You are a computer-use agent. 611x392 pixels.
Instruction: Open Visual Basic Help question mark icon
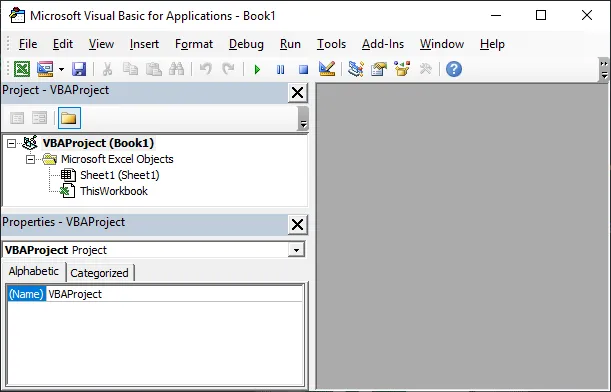454,69
